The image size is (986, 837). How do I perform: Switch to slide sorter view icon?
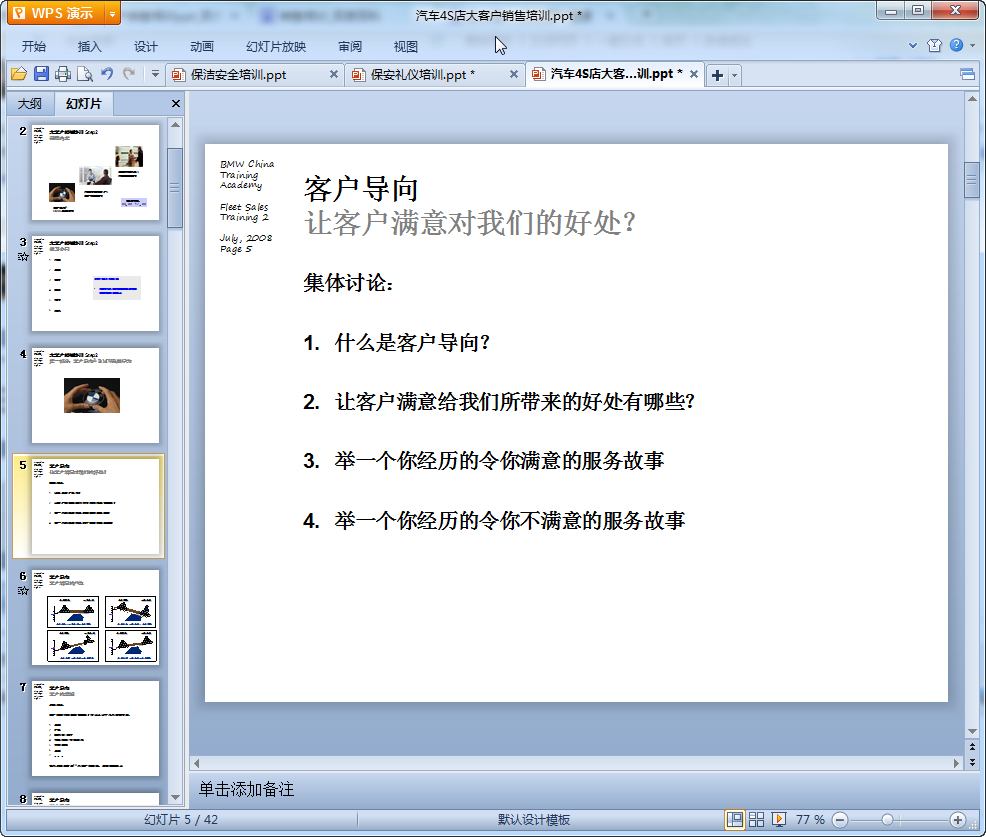(756, 819)
